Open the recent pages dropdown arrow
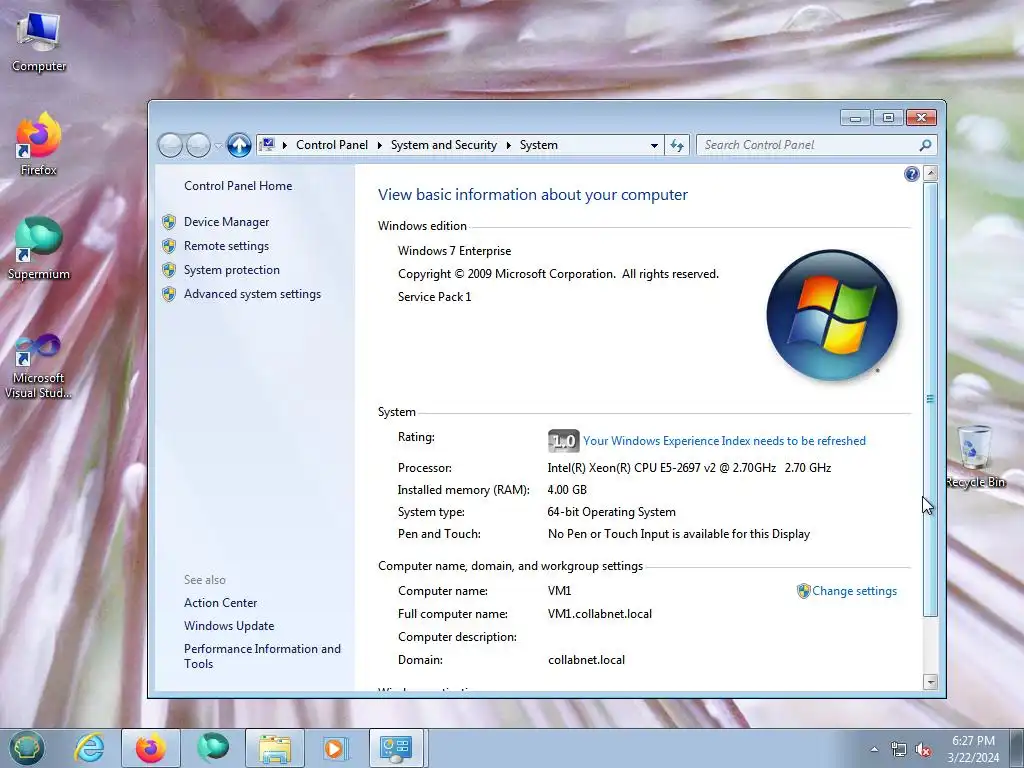 [x=218, y=146]
